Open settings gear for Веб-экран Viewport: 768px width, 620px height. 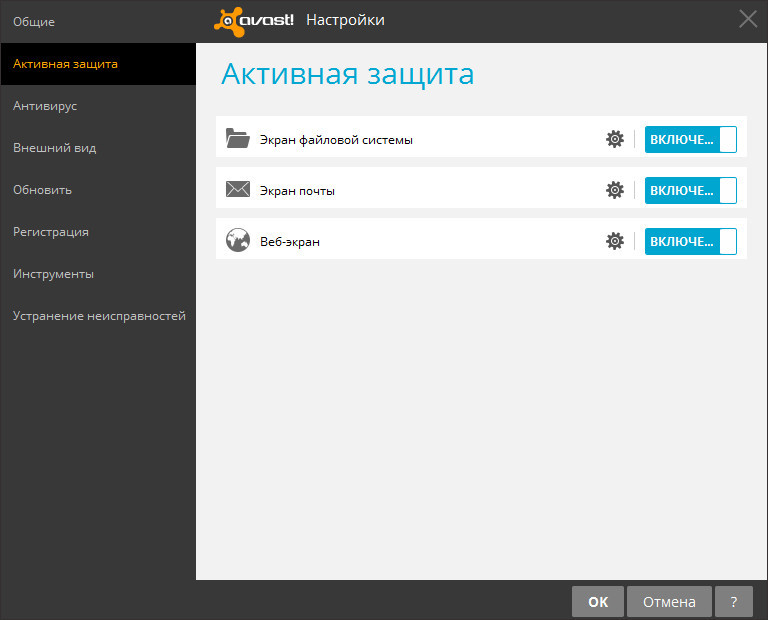pos(615,241)
